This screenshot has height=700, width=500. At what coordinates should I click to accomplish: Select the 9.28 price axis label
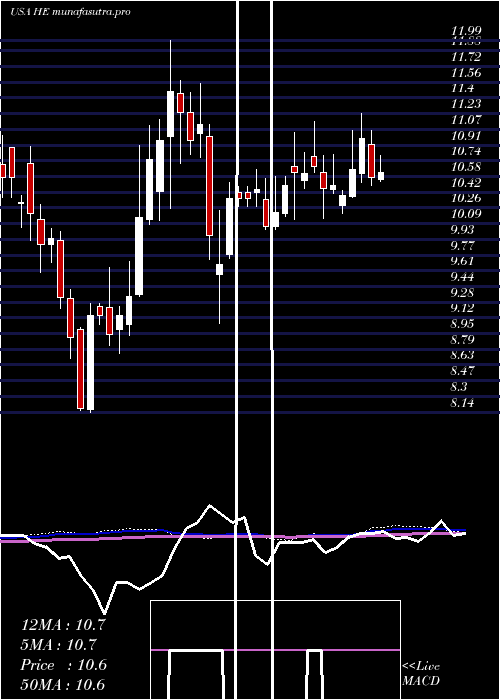[x=462, y=292]
